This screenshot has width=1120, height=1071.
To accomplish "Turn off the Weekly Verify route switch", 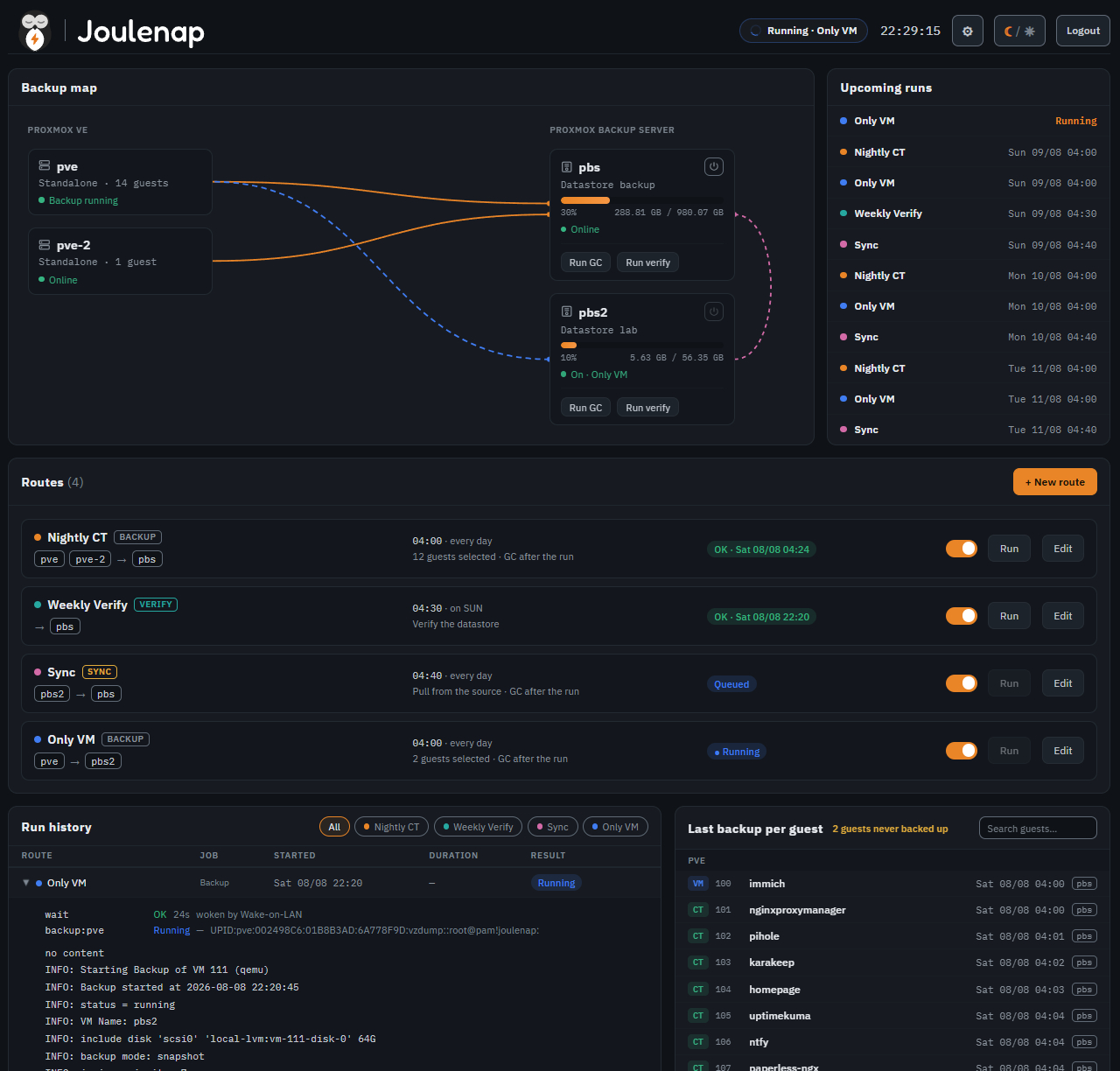I will coord(962,616).
